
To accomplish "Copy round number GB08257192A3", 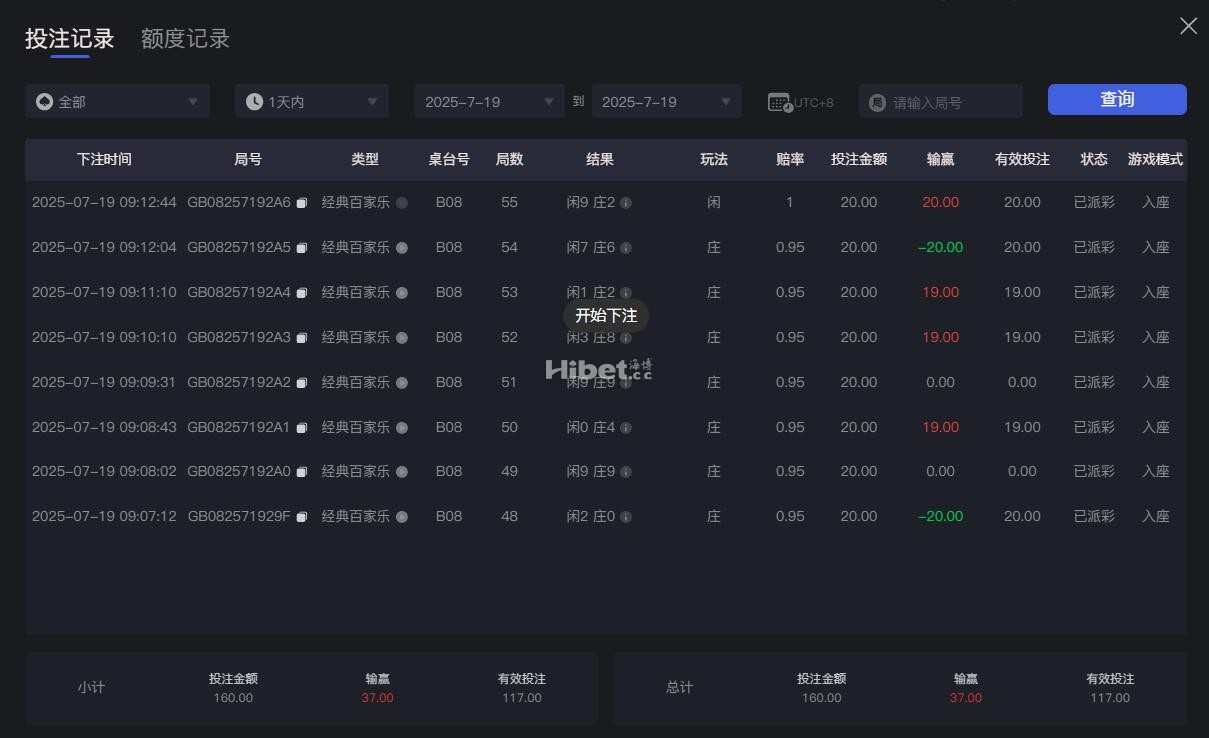I will coord(301,338).
